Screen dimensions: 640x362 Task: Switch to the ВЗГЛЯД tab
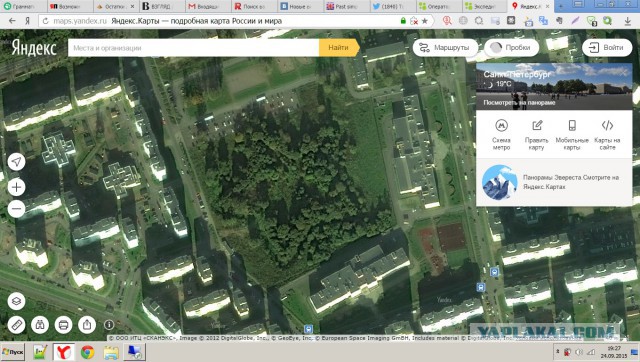[x=162, y=6]
